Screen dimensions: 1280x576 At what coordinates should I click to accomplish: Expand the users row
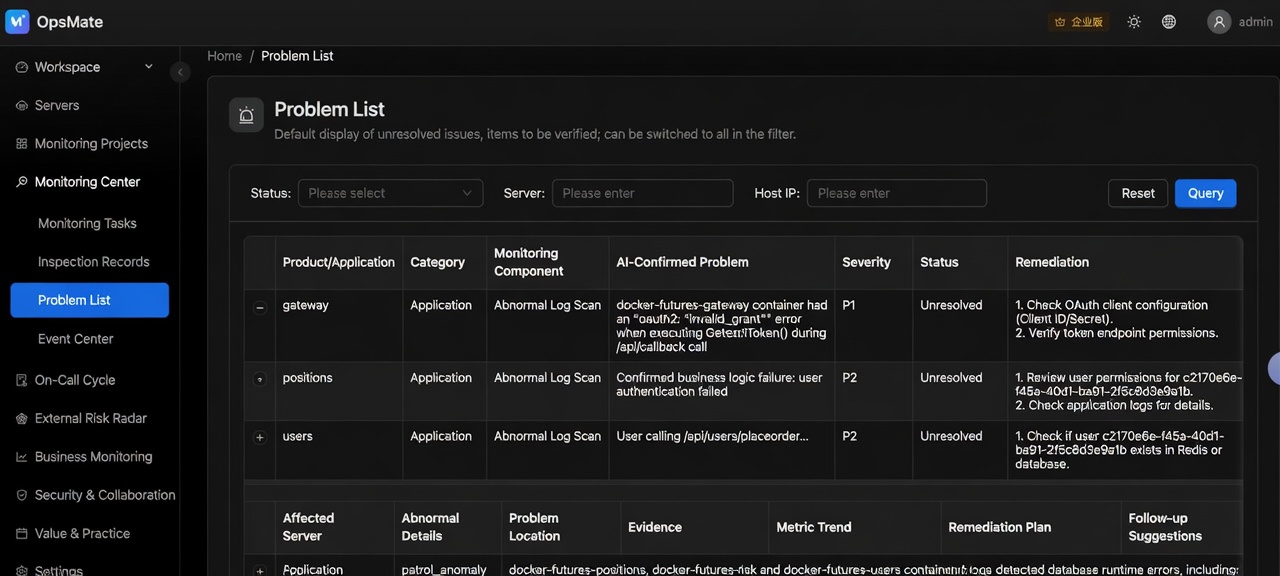tap(260, 438)
